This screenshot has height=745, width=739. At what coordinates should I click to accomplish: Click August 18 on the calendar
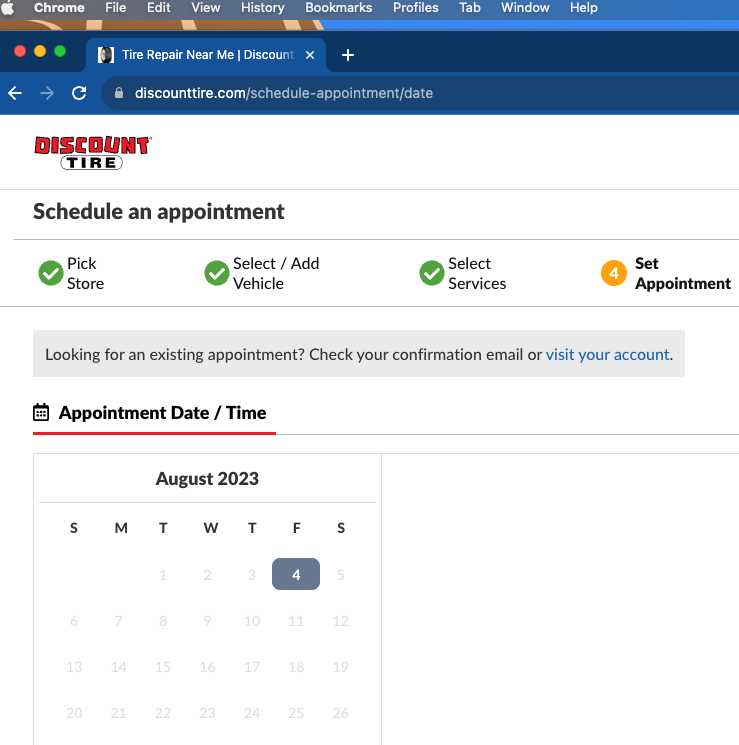coord(296,667)
